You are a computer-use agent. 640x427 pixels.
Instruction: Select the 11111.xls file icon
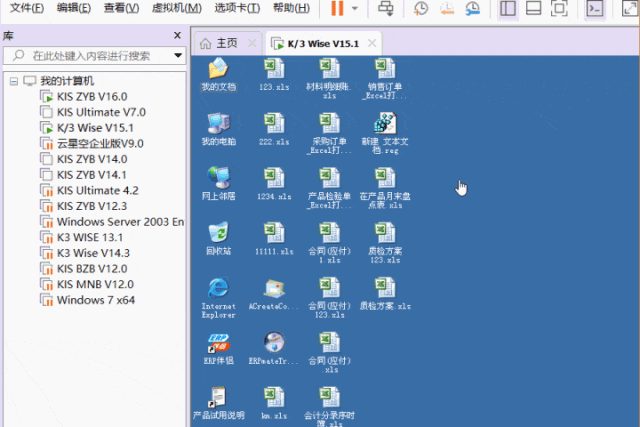274,239
